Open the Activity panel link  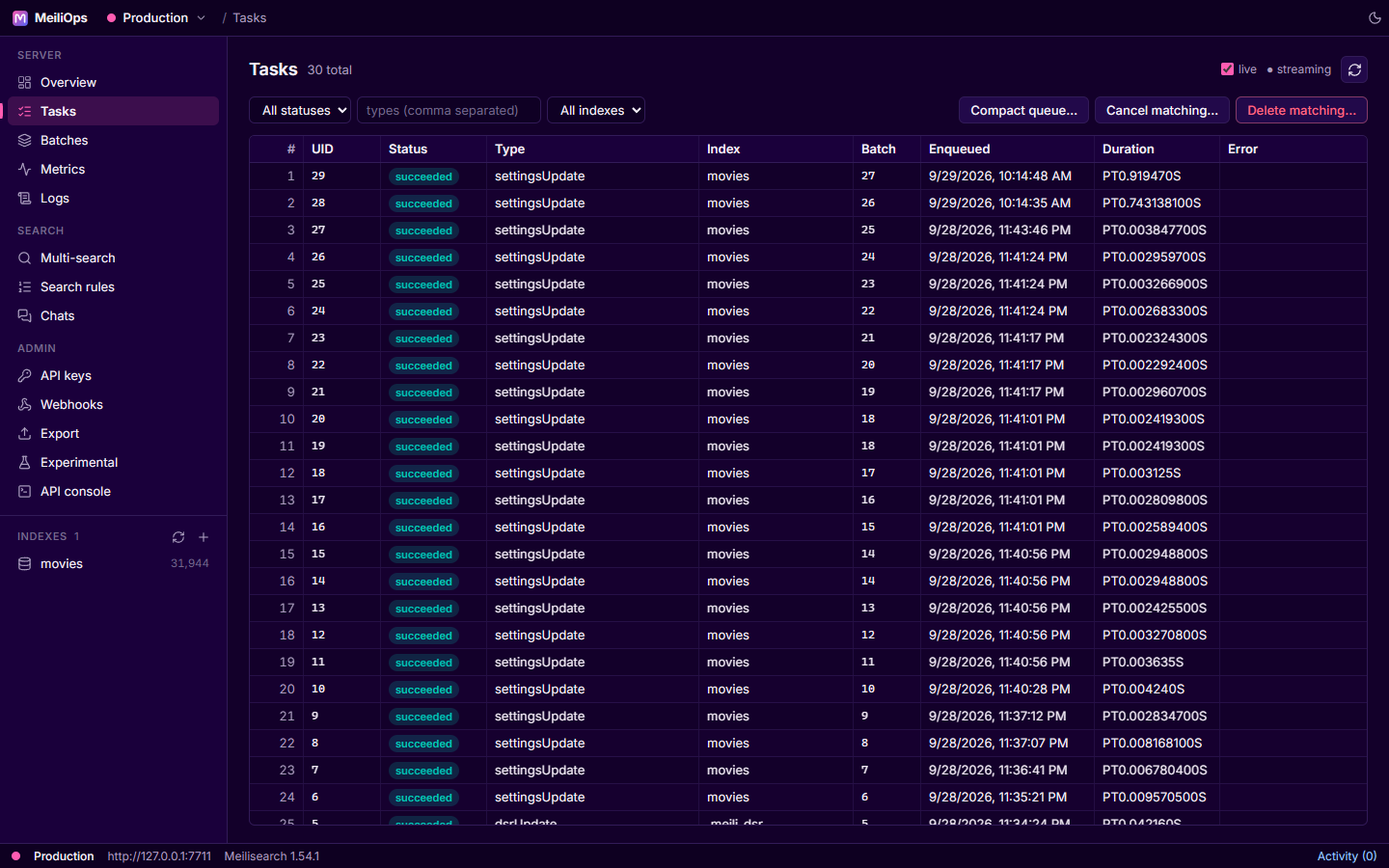1347,856
